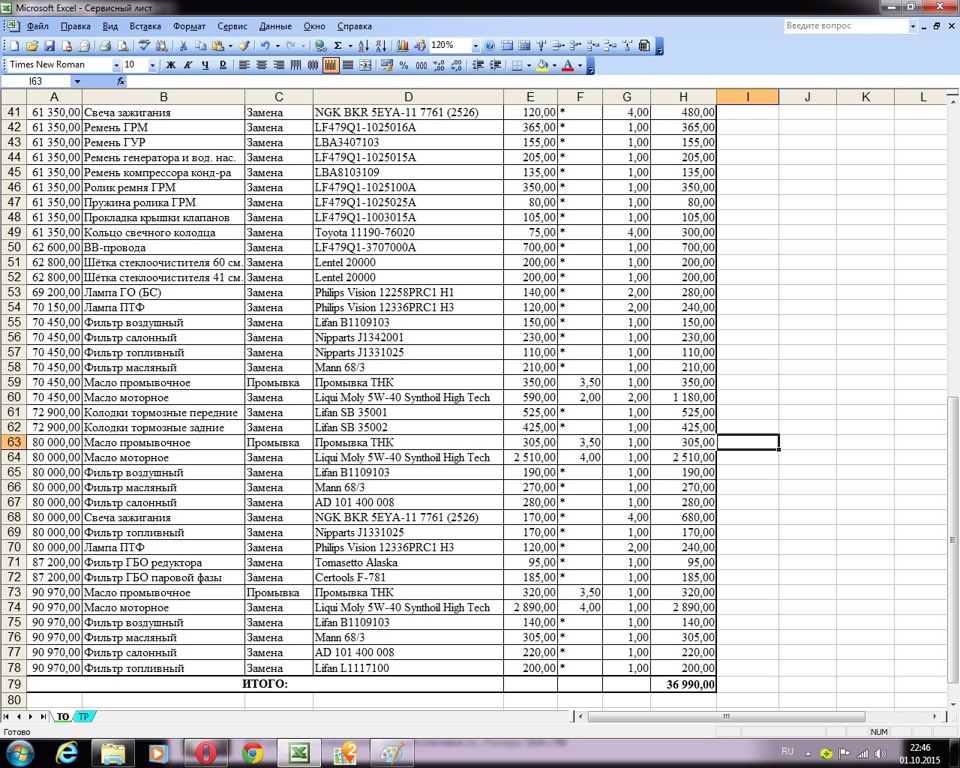960x768 pixels.
Task: Select column header H
Action: (683, 97)
